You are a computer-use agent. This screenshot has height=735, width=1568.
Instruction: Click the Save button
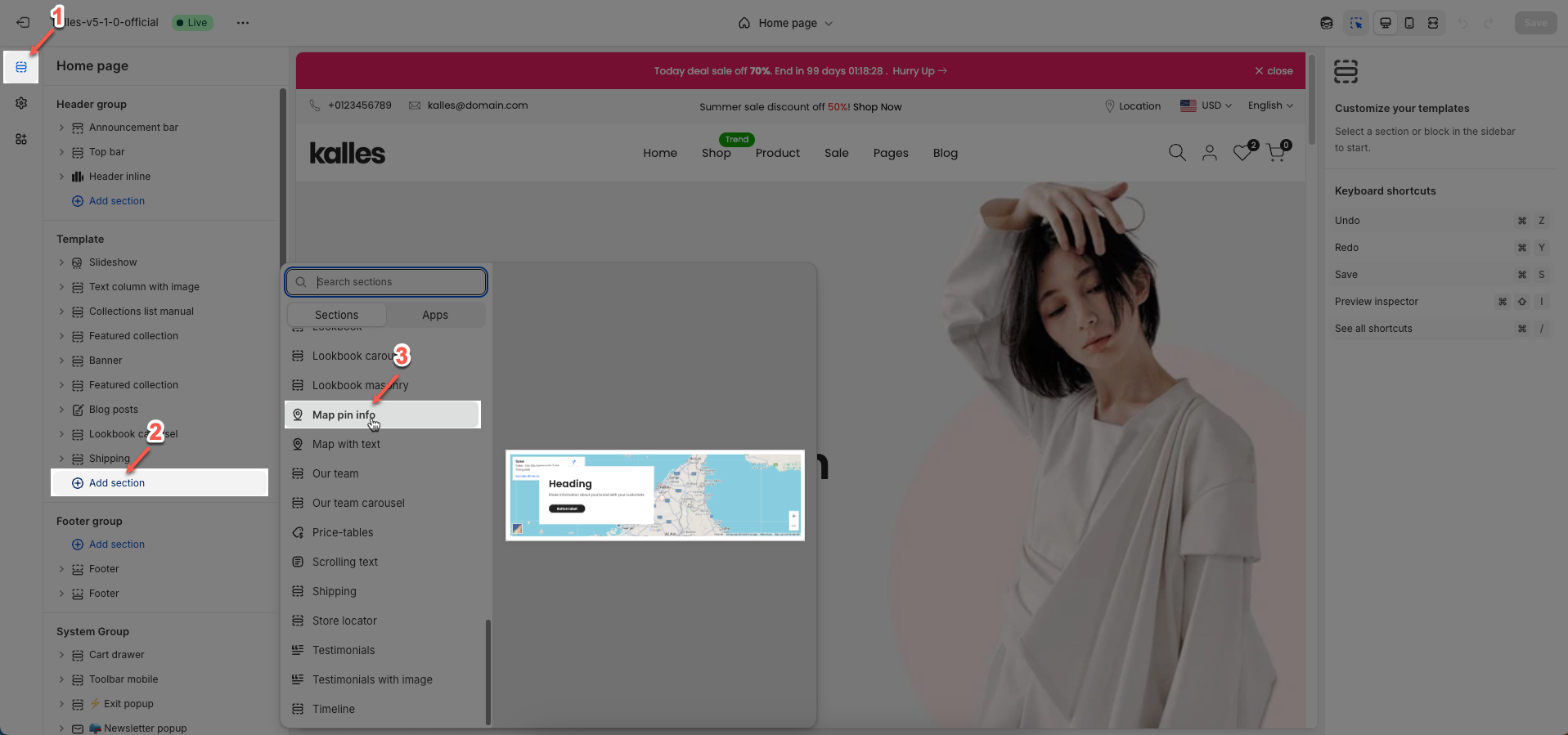tap(1535, 23)
